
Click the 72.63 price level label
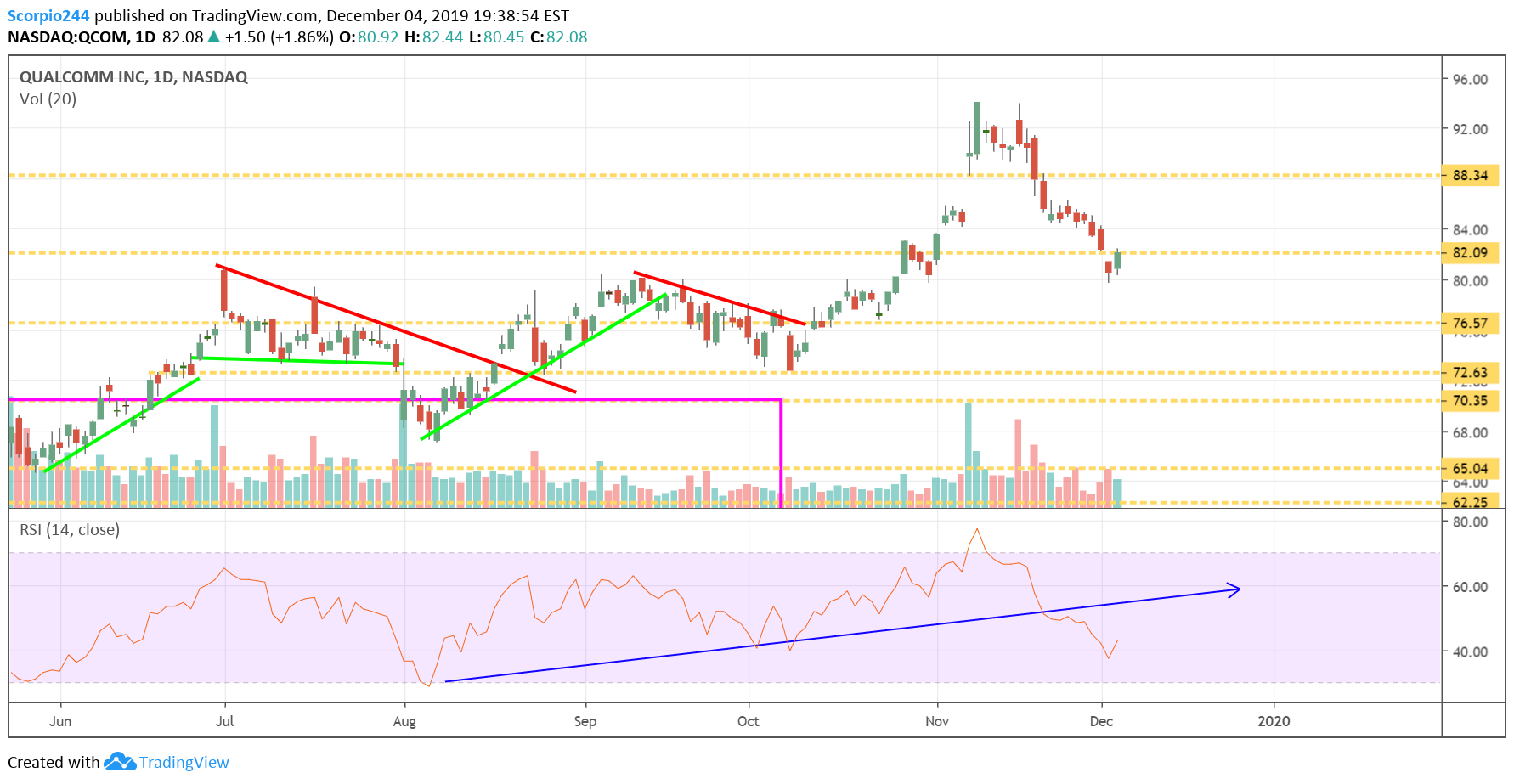(x=1471, y=372)
